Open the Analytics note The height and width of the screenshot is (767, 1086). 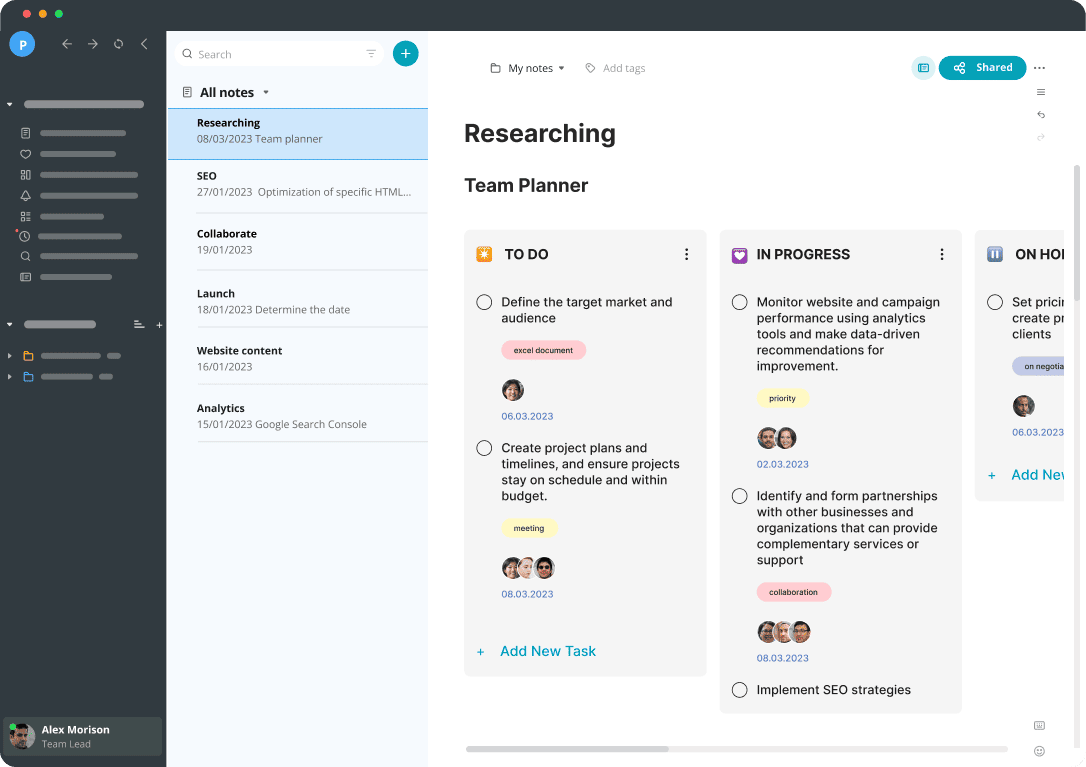tap(297, 416)
